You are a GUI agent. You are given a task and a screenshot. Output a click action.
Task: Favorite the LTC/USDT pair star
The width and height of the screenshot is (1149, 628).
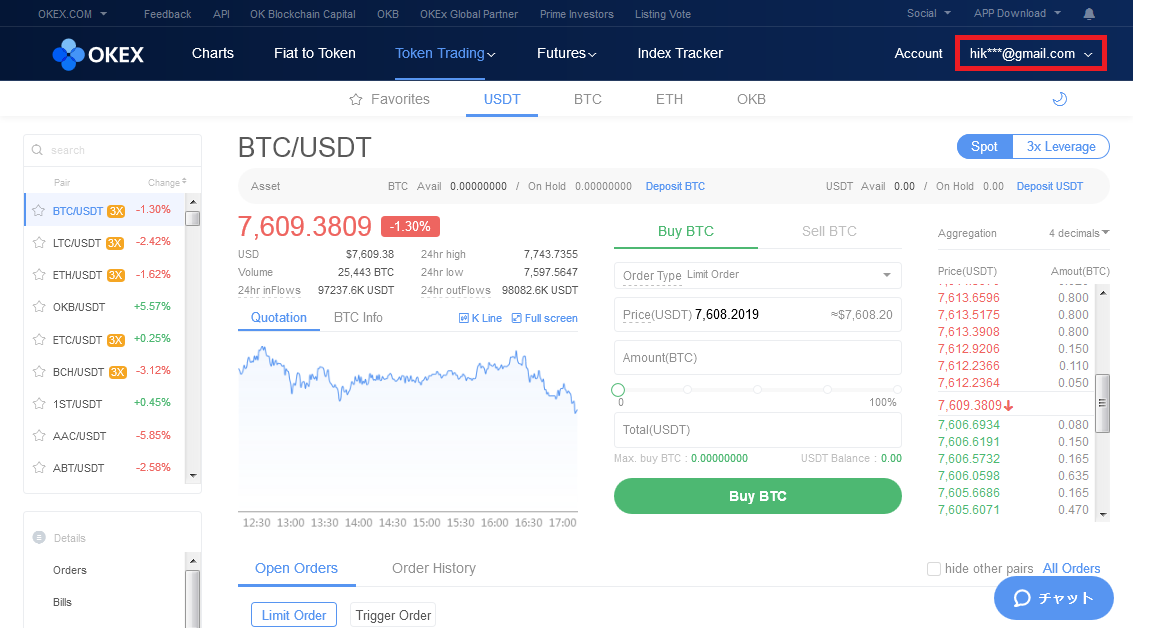(39, 243)
